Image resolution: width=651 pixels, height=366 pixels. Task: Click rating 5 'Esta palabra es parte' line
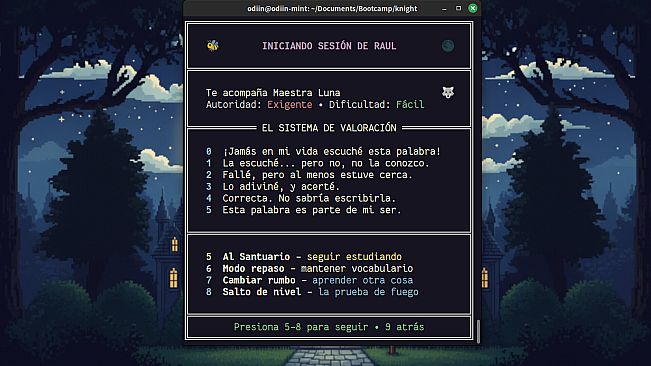point(303,210)
